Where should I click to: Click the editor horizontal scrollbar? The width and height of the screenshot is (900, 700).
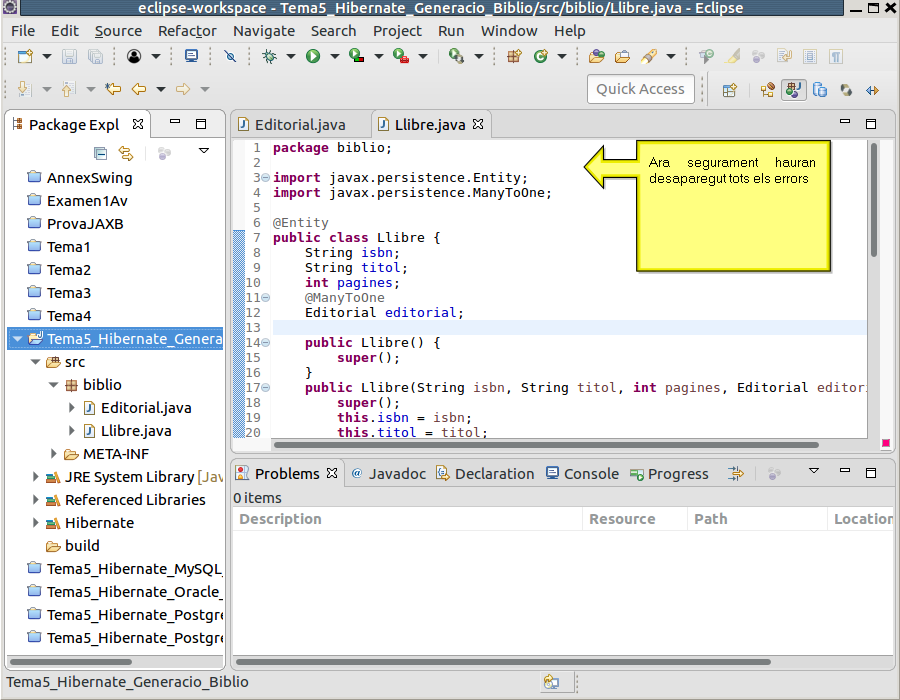[x=546, y=445]
